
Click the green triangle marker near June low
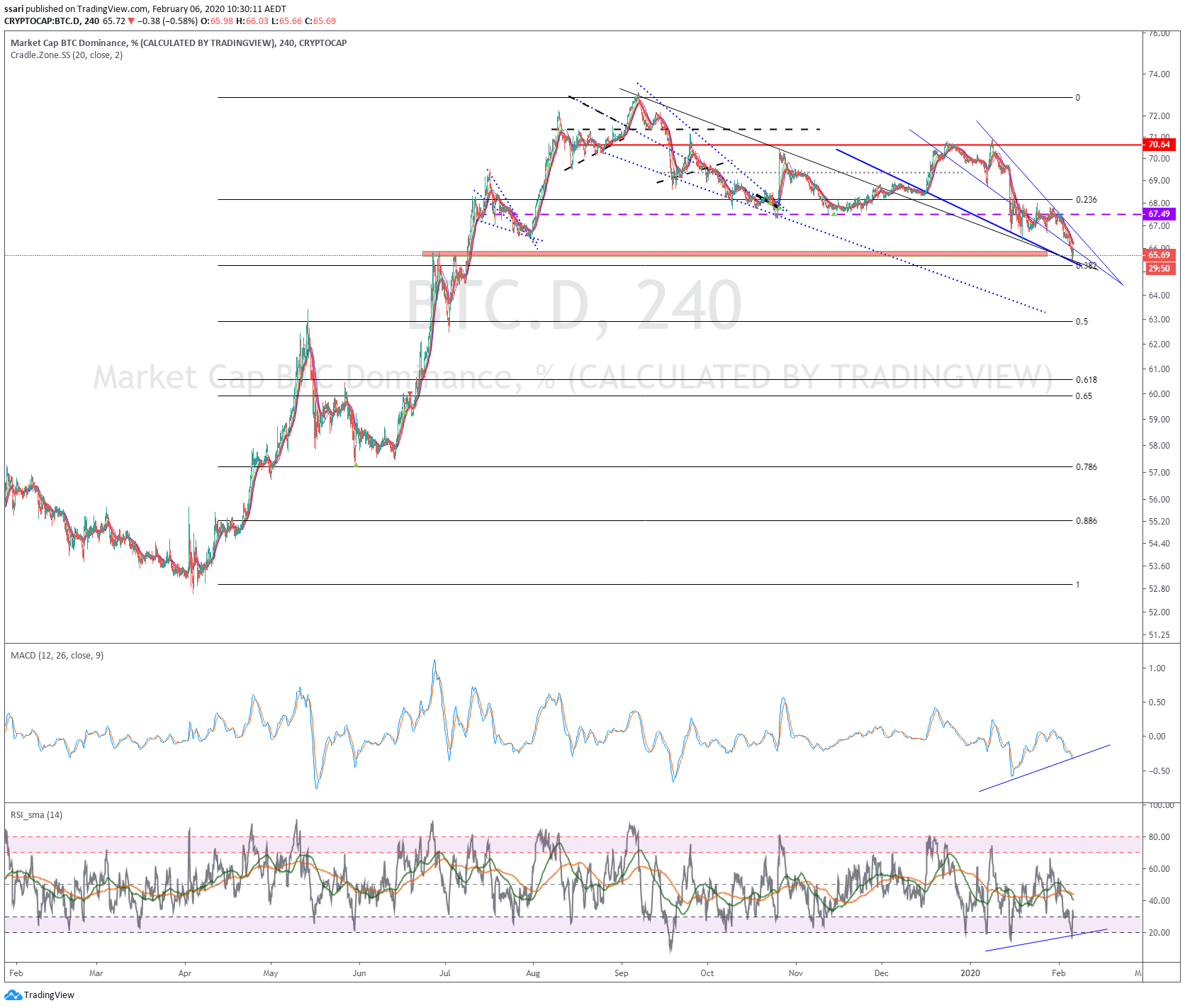356,464
